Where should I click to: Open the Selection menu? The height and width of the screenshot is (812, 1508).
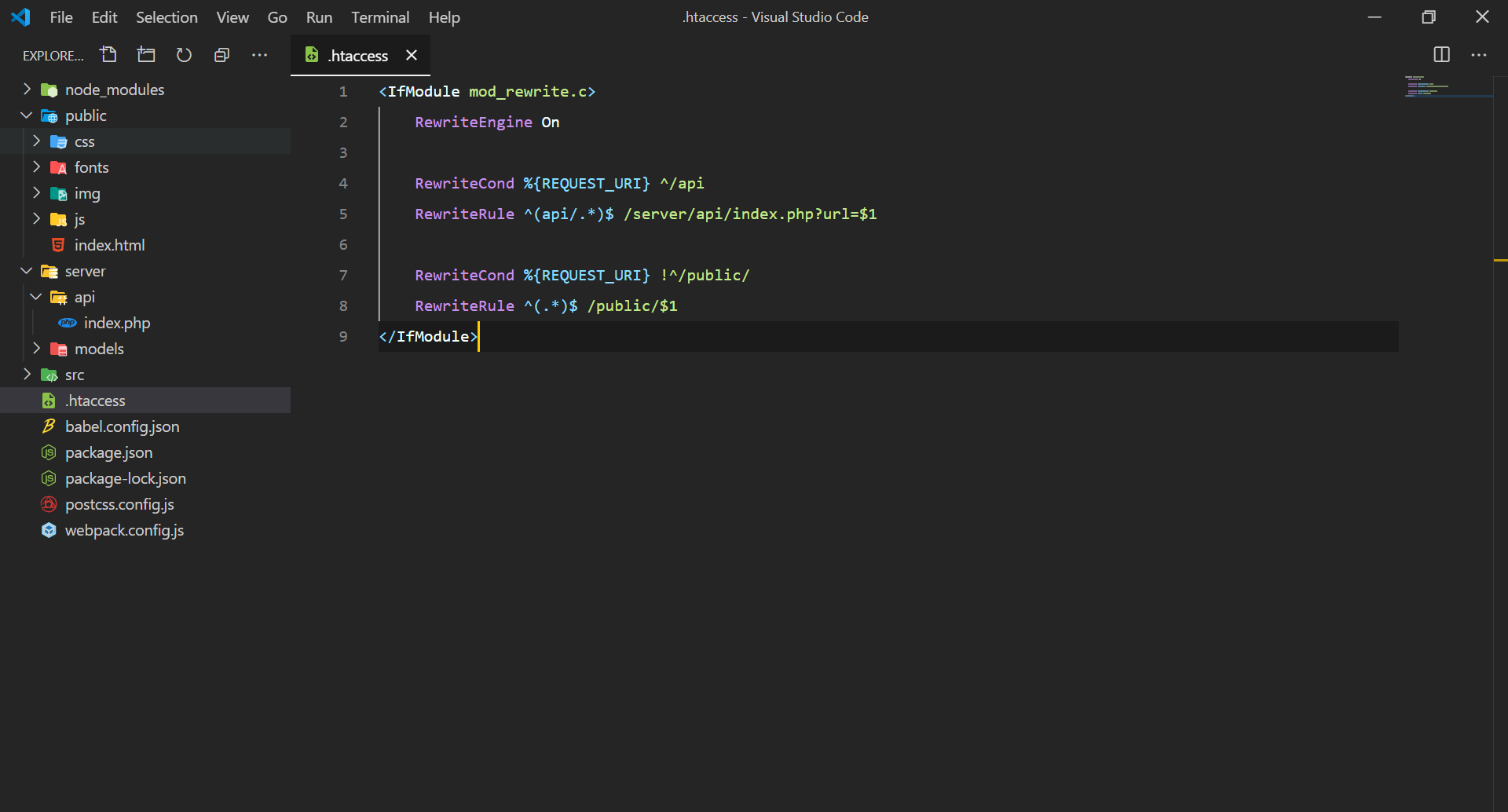coord(167,17)
